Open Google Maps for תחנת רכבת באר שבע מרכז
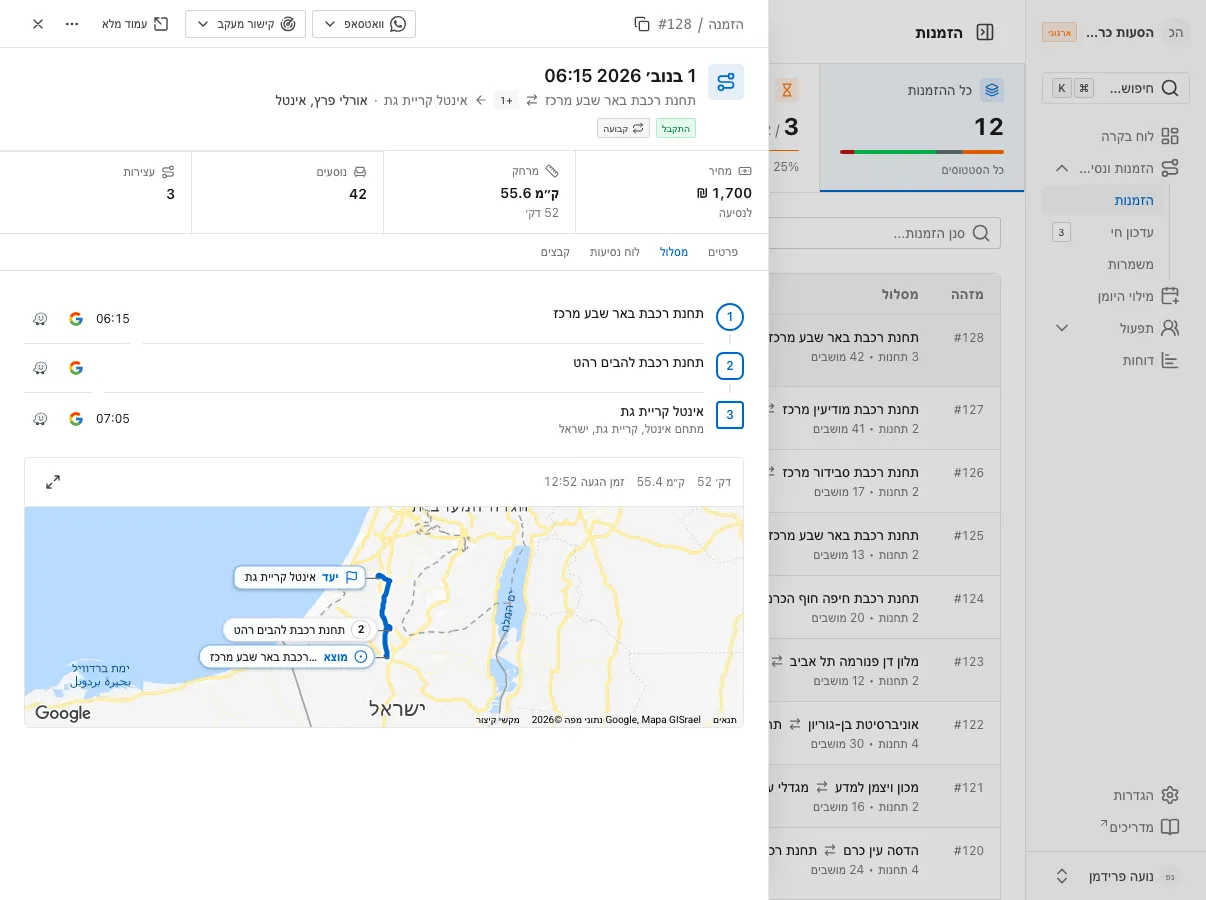The width and height of the screenshot is (1206, 900). [x=76, y=319]
